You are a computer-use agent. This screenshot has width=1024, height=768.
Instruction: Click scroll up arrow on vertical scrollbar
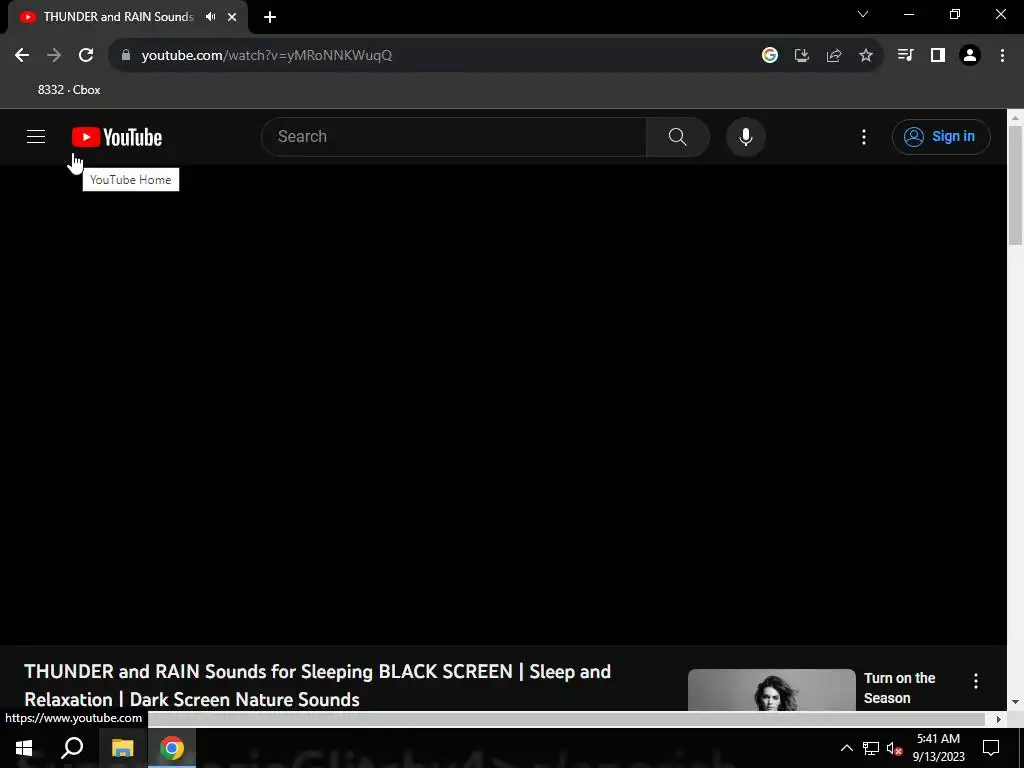click(x=1015, y=118)
